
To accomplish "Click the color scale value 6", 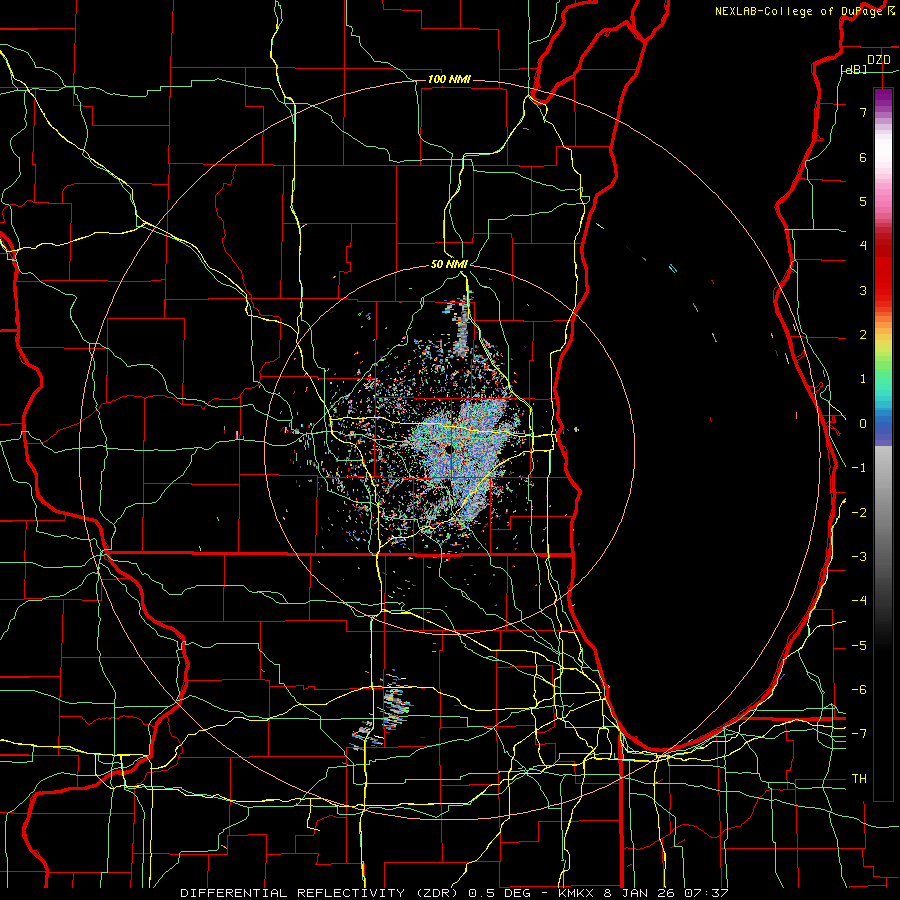I will (862, 157).
